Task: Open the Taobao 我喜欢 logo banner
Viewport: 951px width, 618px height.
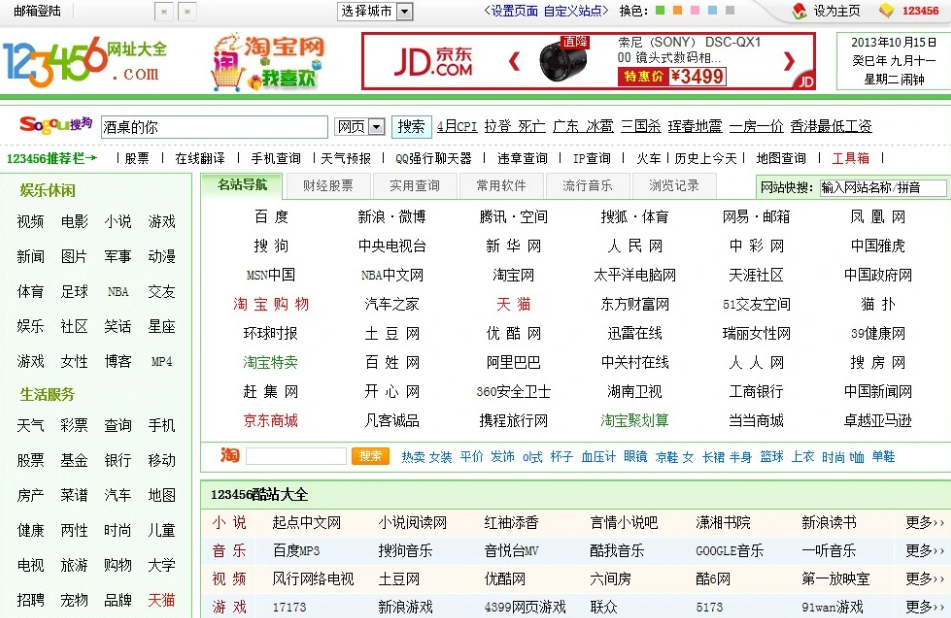Action: 267,62
